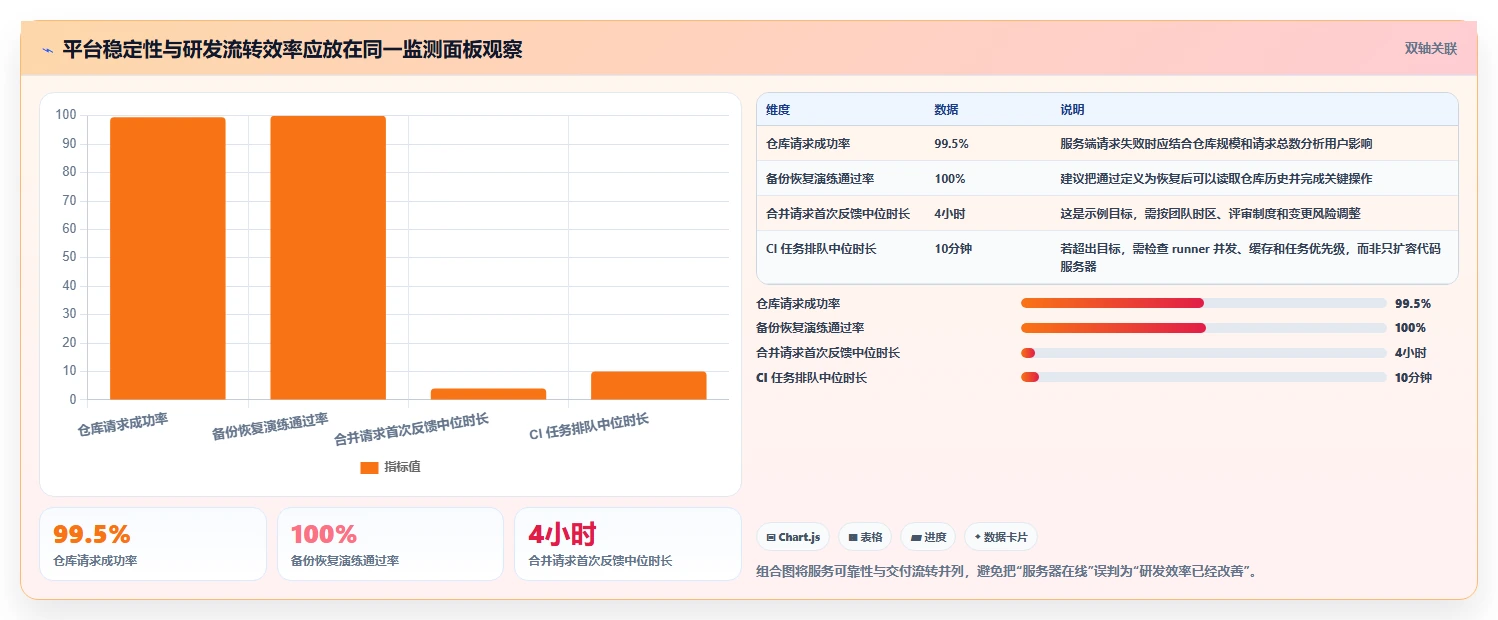This screenshot has width=1498, height=620.
Task: Click the 合并请求首次反馈中位时长 table row label
Action: coord(838,213)
